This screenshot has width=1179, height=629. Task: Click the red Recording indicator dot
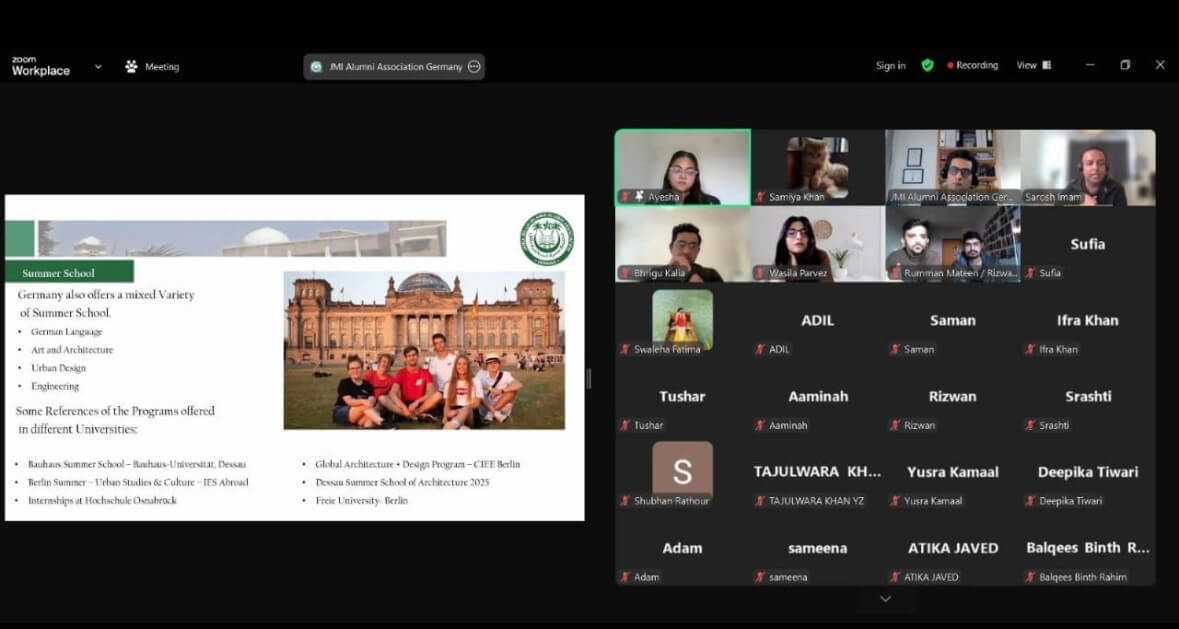950,66
